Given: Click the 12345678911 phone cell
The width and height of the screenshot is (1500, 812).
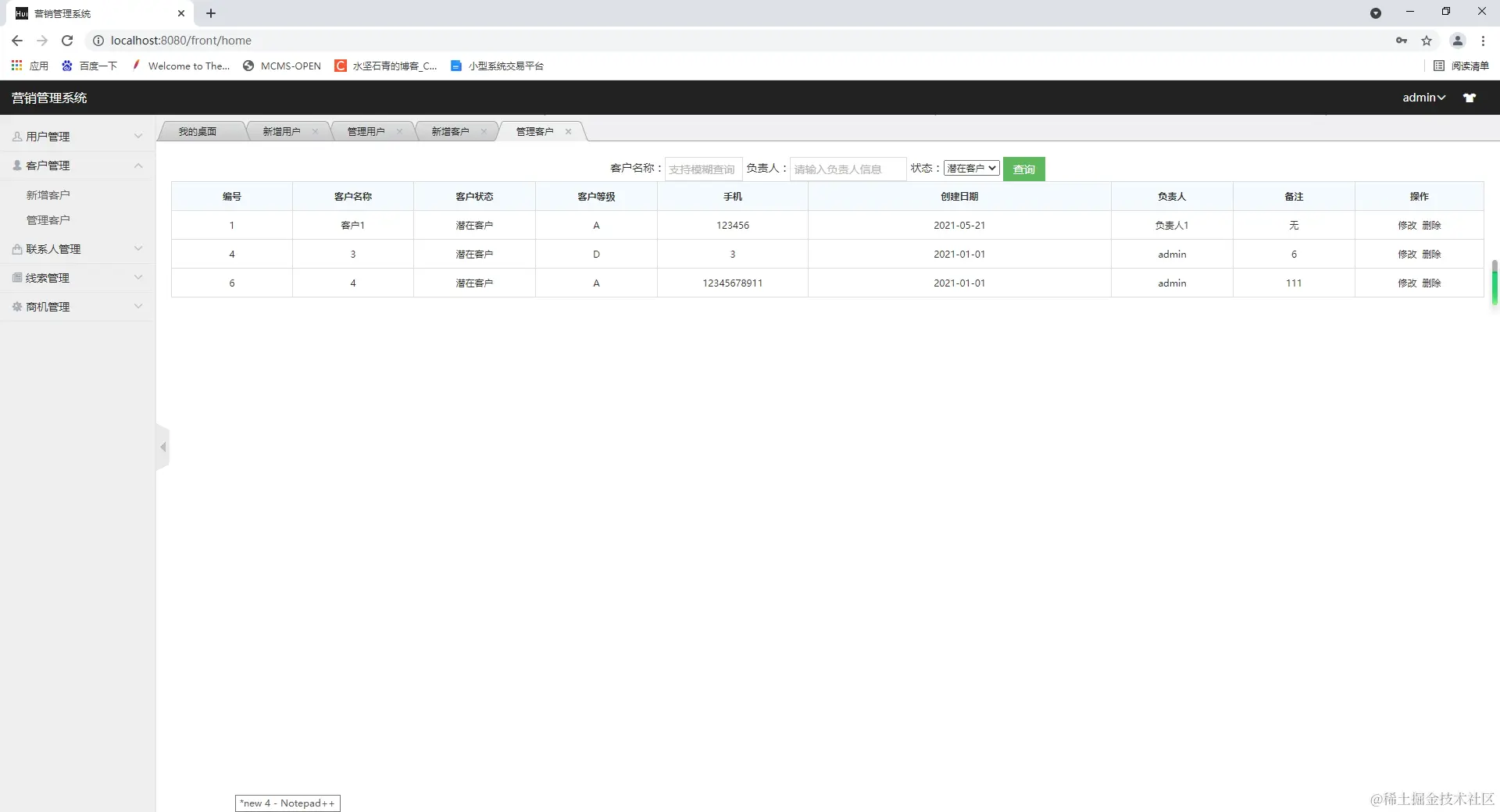Looking at the screenshot, I should pyautogui.click(x=733, y=283).
